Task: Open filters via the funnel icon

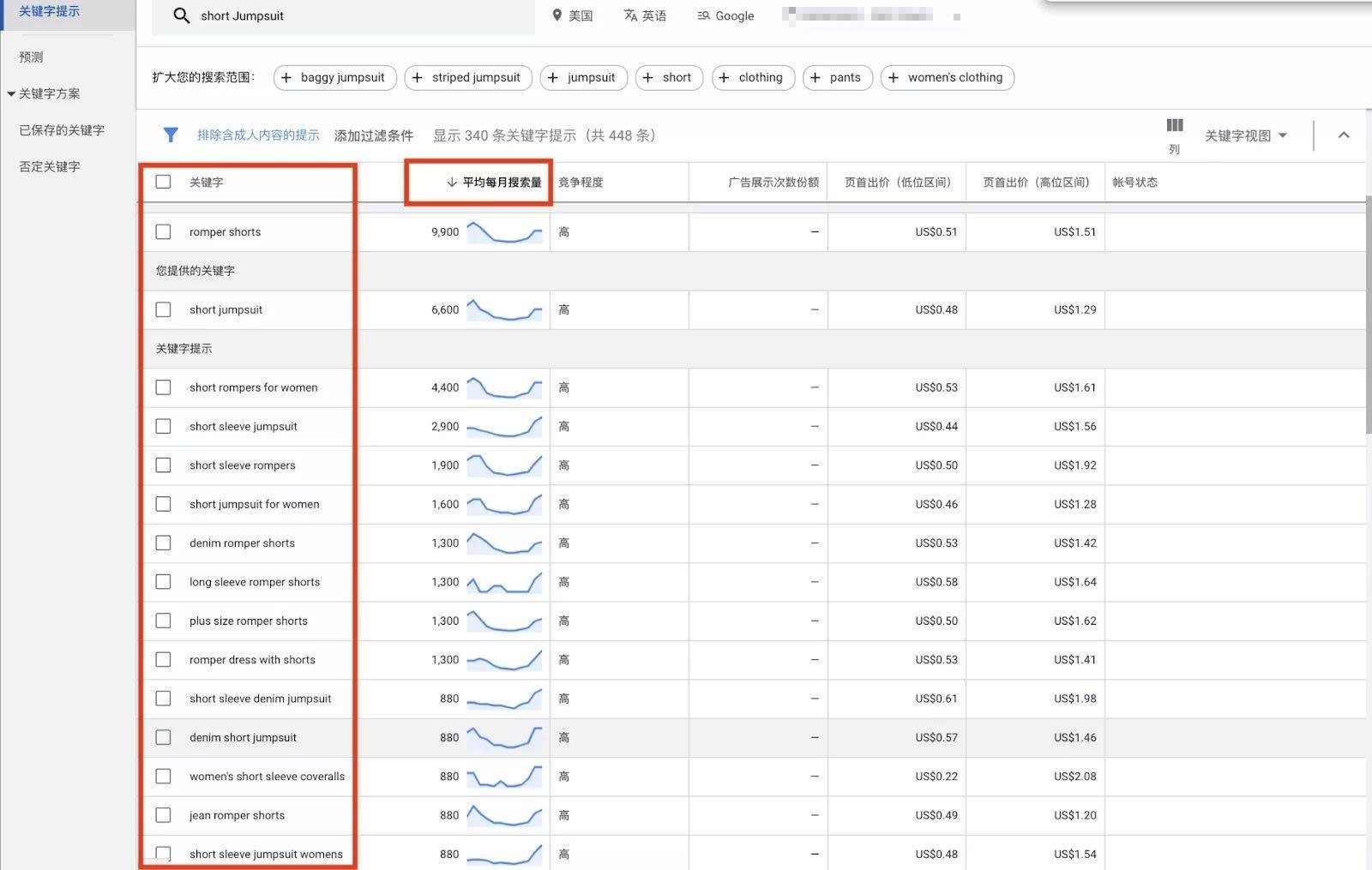Action: click(170, 135)
